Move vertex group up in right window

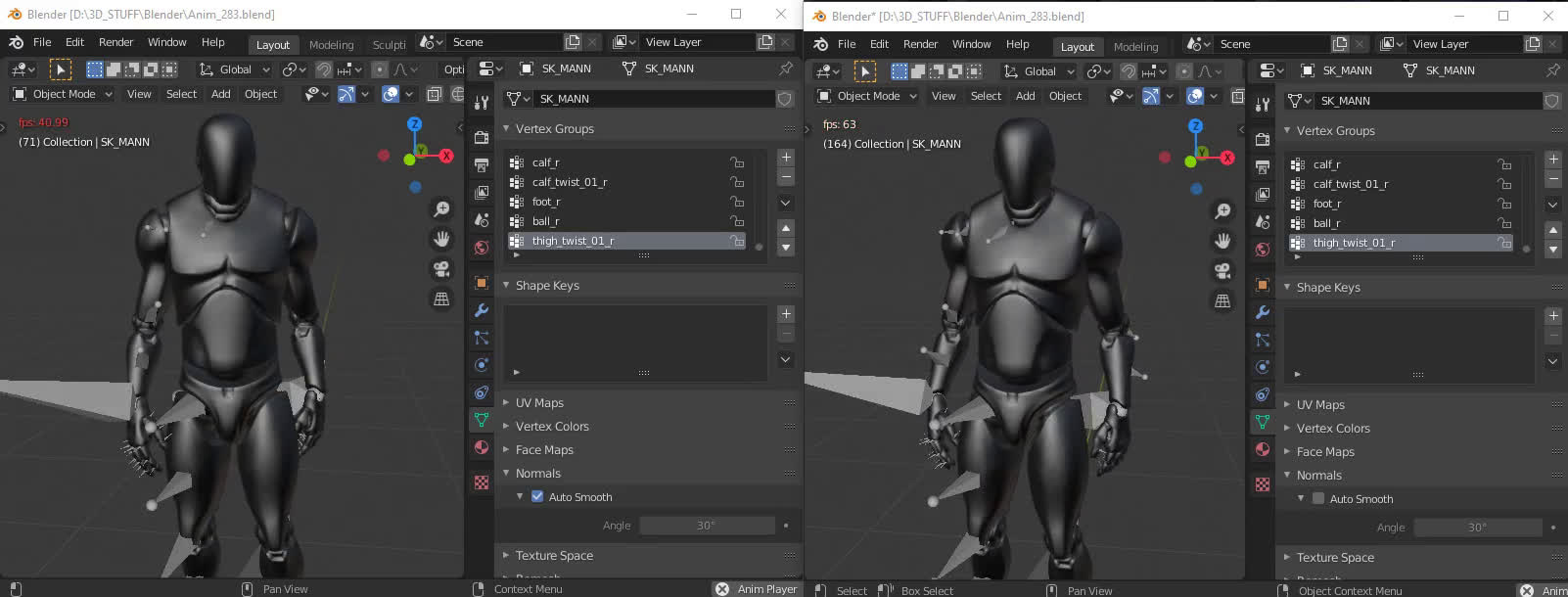tap(1553, 230)
